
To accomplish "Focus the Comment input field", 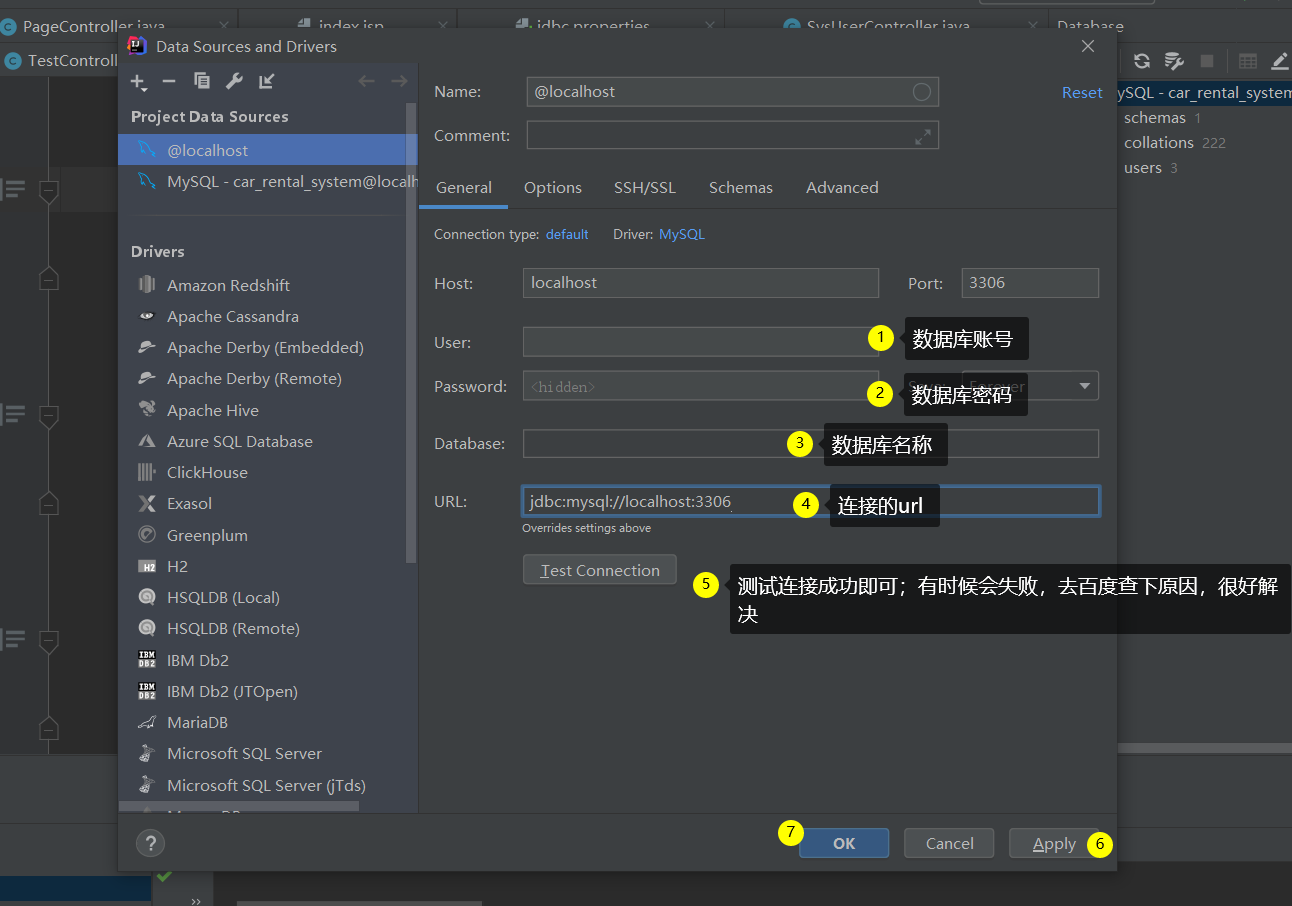I will (x=732, y=136).
